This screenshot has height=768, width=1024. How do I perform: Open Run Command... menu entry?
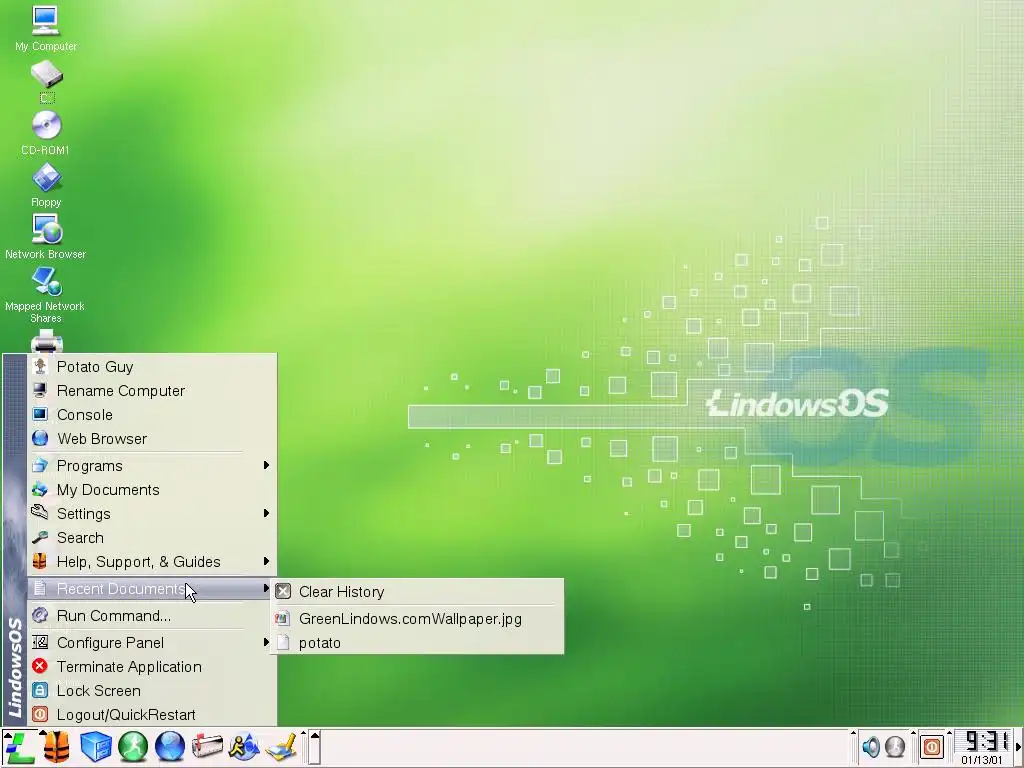(x=152, y=616)
